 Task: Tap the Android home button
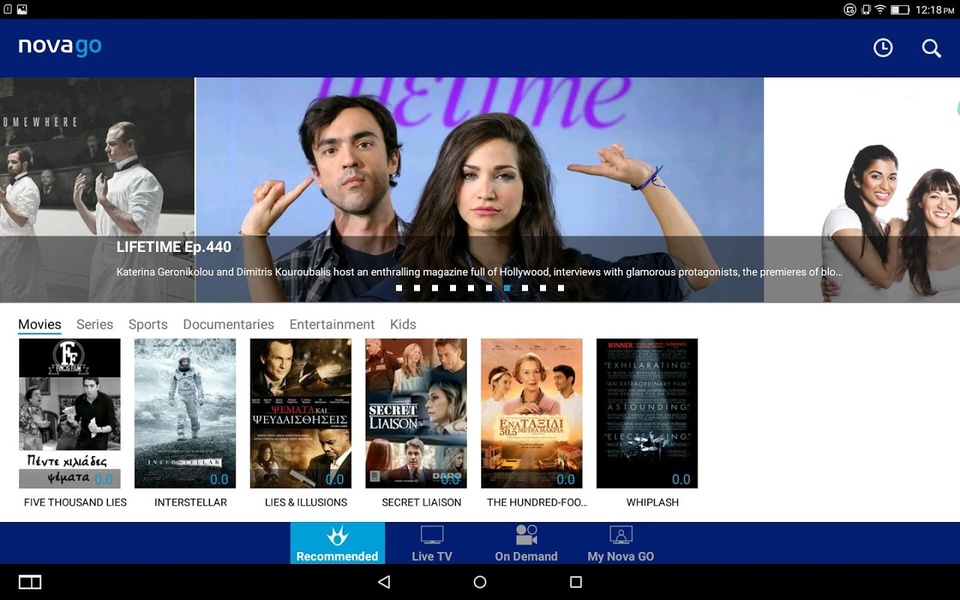point(480,582)
